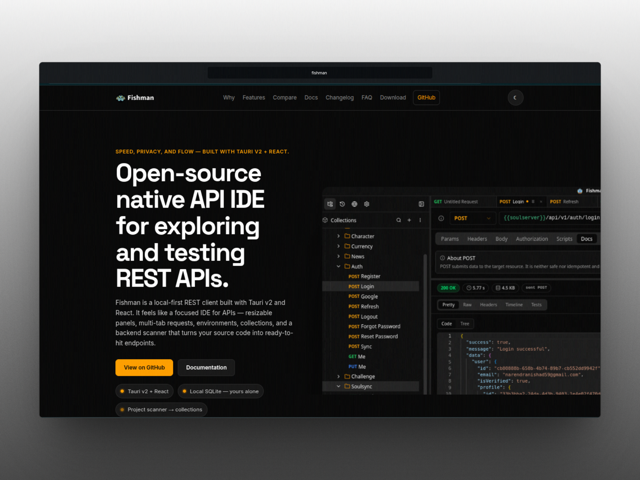Click the About POST info icon
The width and height of the screenshot is (640, 480).
442,258
